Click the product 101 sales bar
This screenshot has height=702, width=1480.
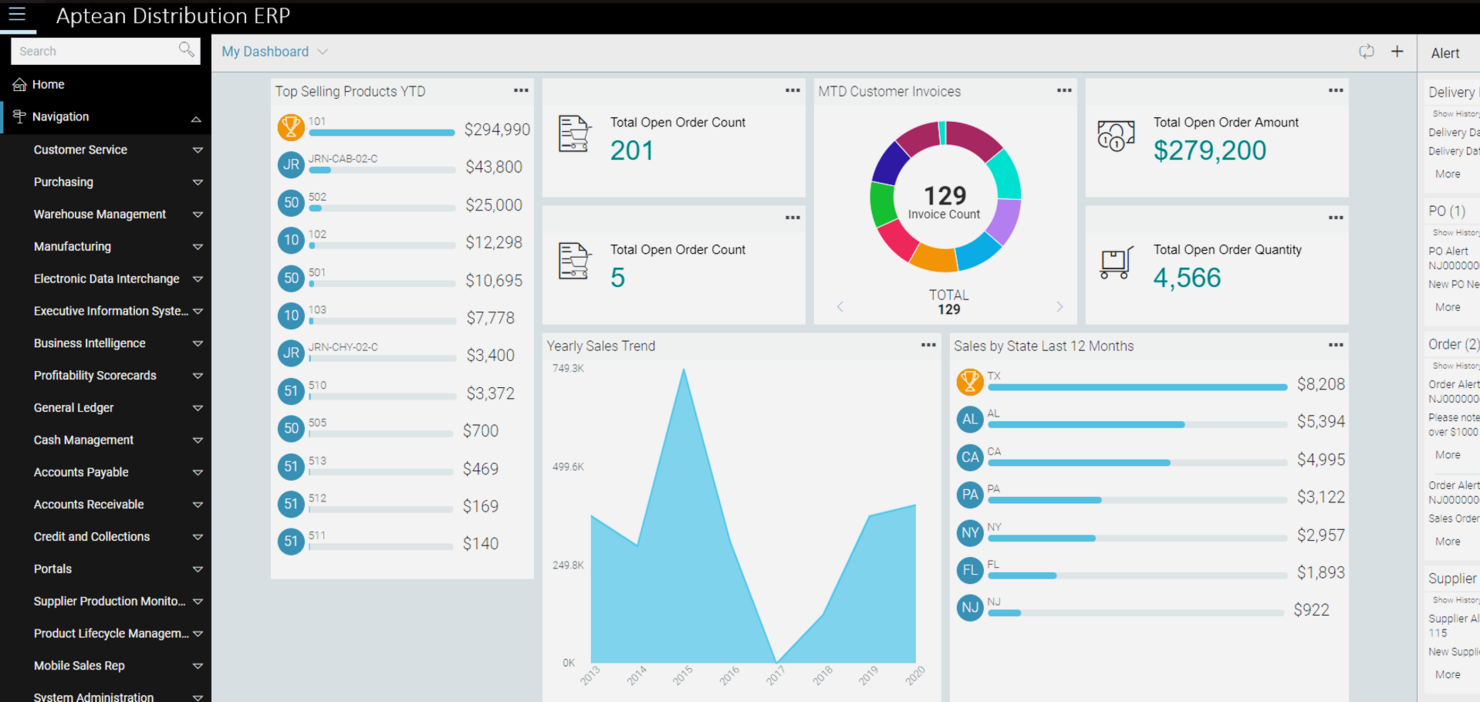click(x=381, y=132)
